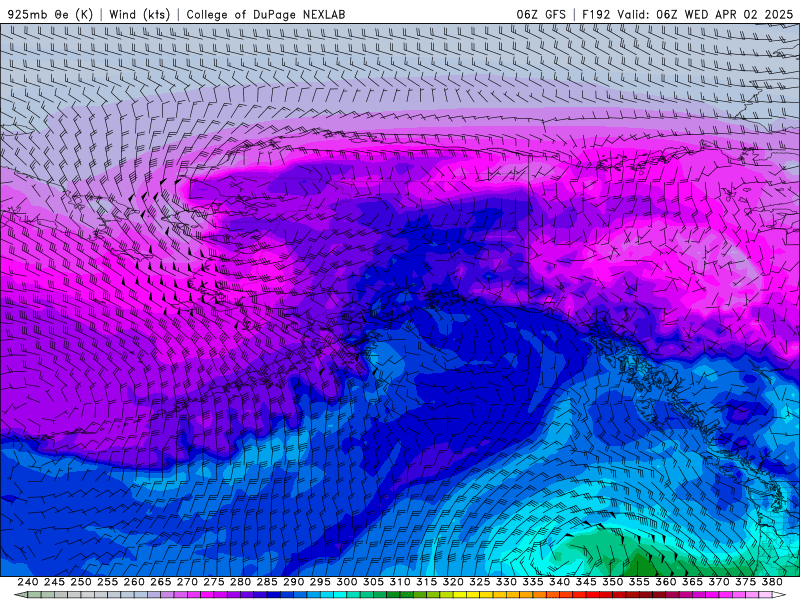Image resolution: width=800 pixels, height=600 pixels.
Task: Click the 240 color scale label
Action: 28,582
